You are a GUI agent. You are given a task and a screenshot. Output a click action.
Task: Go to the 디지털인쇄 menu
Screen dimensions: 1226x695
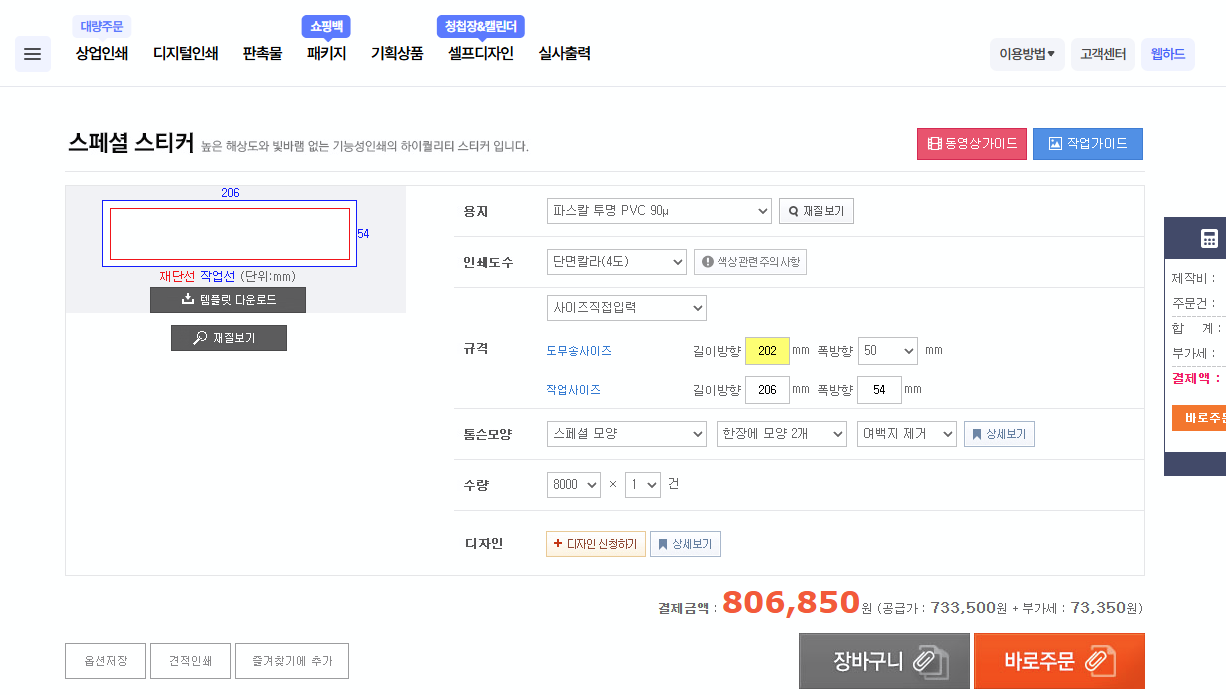[x=185, y=54]
